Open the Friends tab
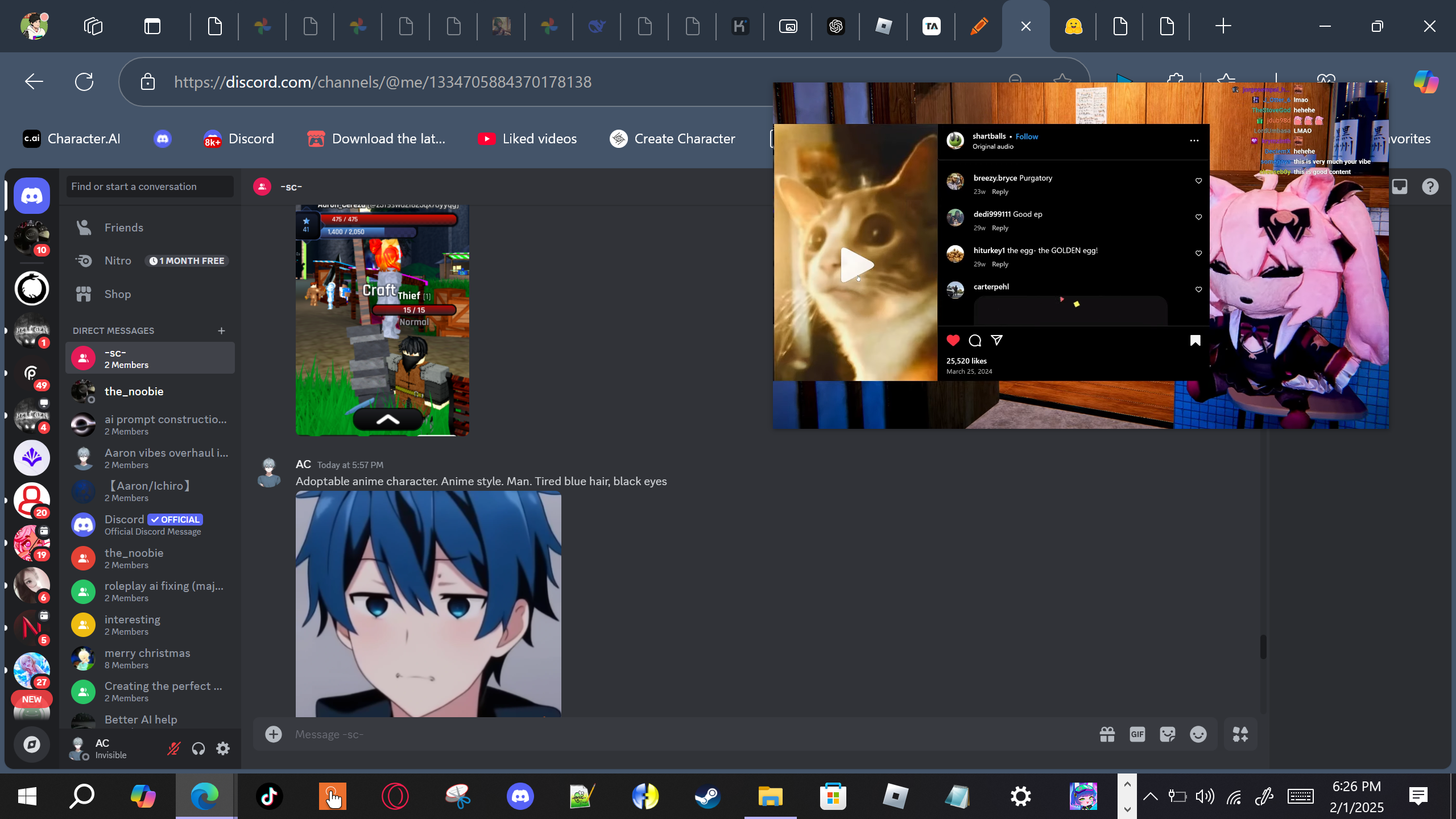This screenshot has height=819, width=1456. (123, 227)
